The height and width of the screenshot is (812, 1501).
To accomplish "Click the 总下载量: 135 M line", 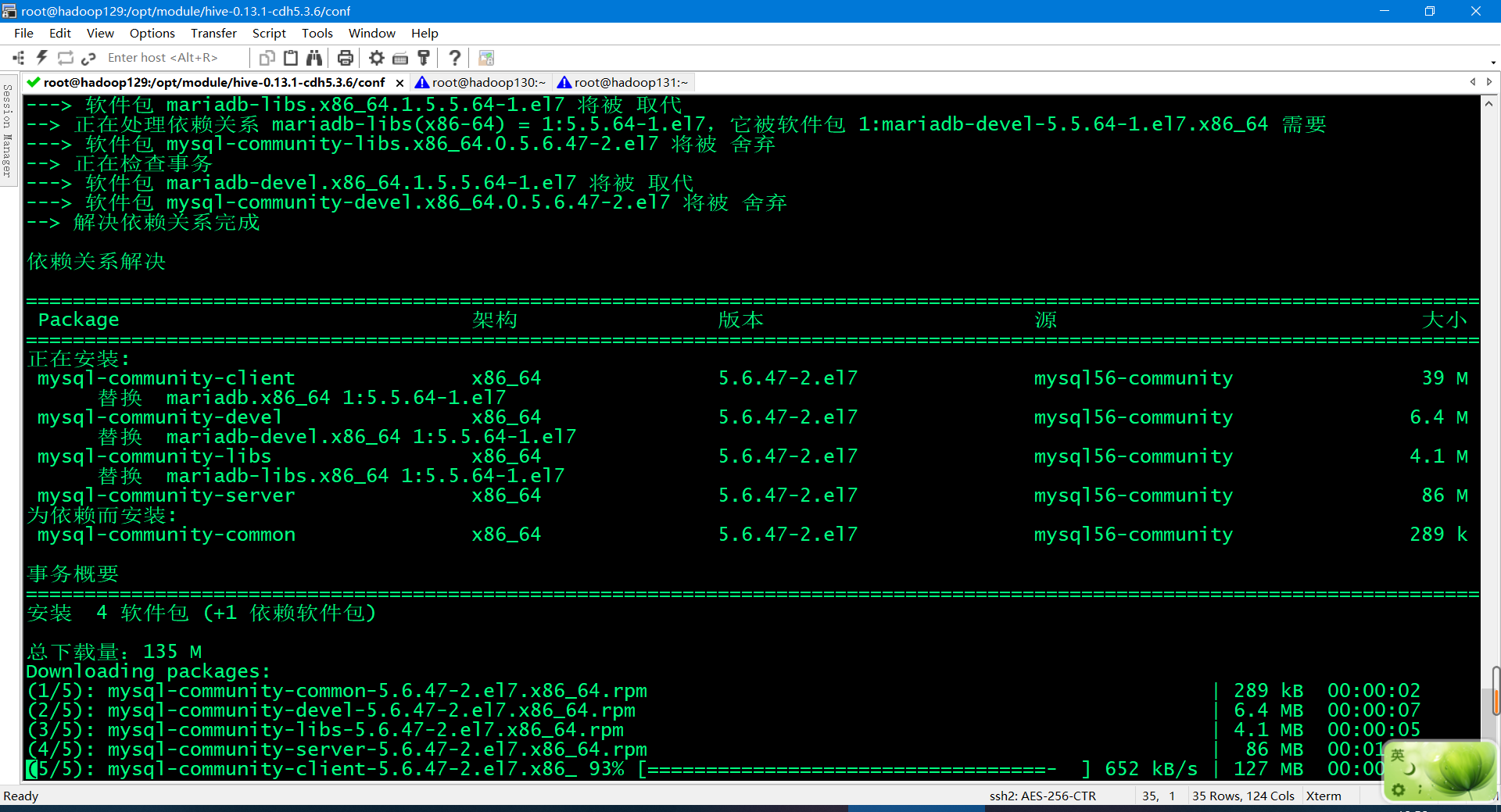I will (115, 652).
